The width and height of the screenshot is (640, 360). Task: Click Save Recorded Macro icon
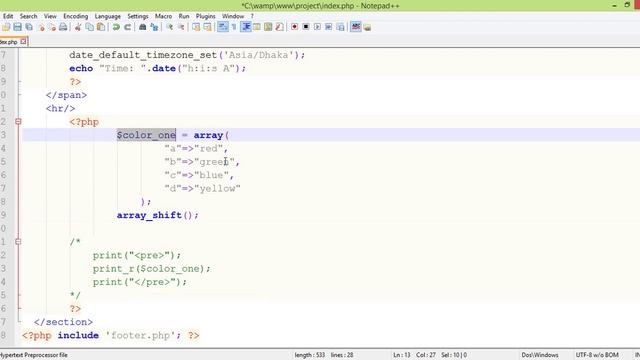coord(340,27)
